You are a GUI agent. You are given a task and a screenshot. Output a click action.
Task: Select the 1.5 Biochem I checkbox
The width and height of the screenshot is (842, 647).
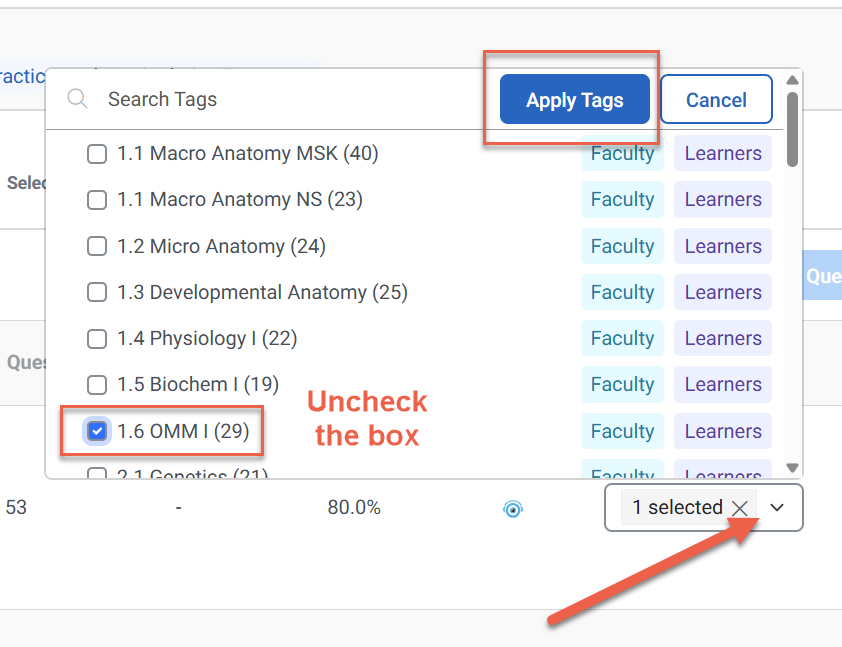(97, 385)
